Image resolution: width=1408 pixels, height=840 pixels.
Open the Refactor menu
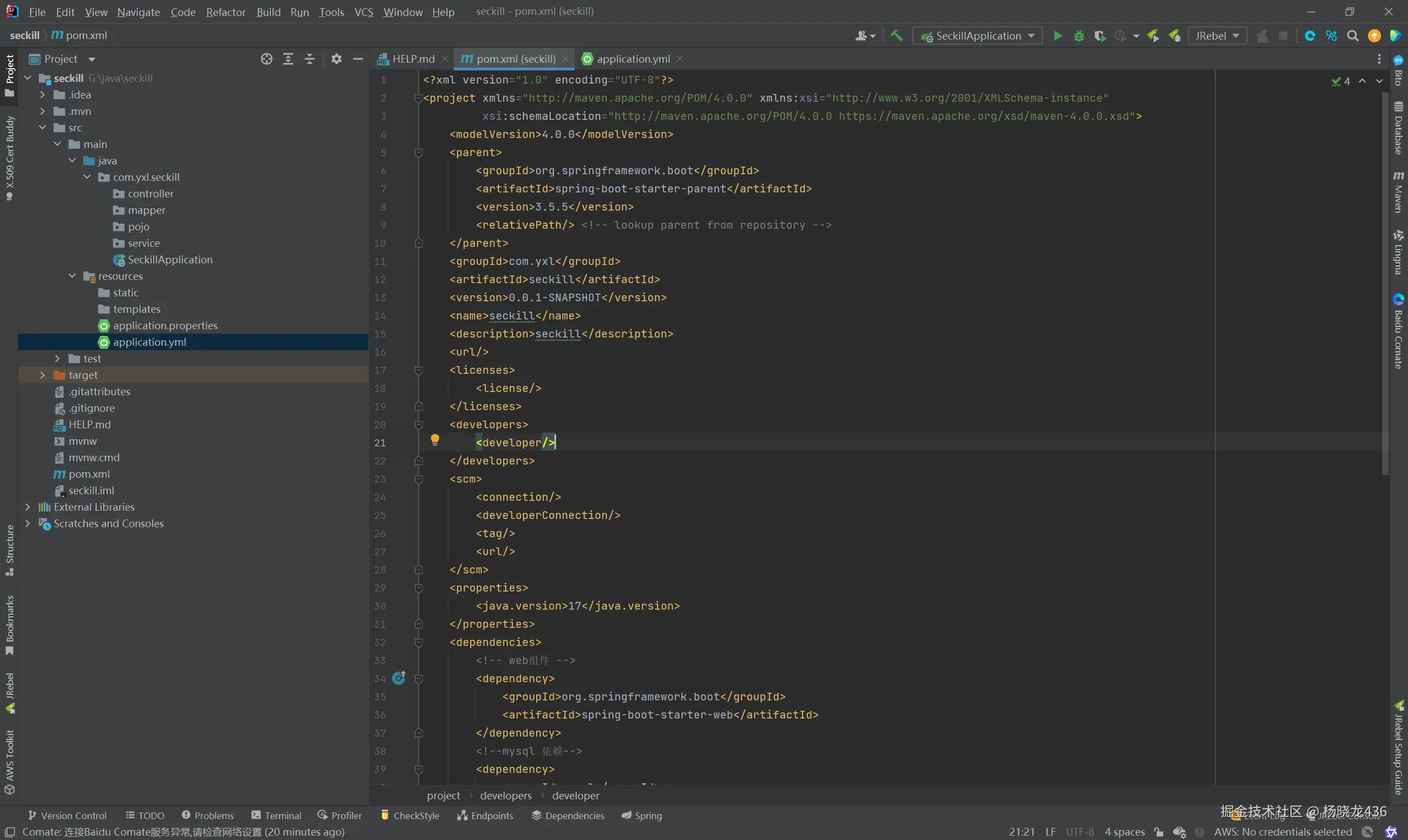pyautogui.click(x=226, y=12)
